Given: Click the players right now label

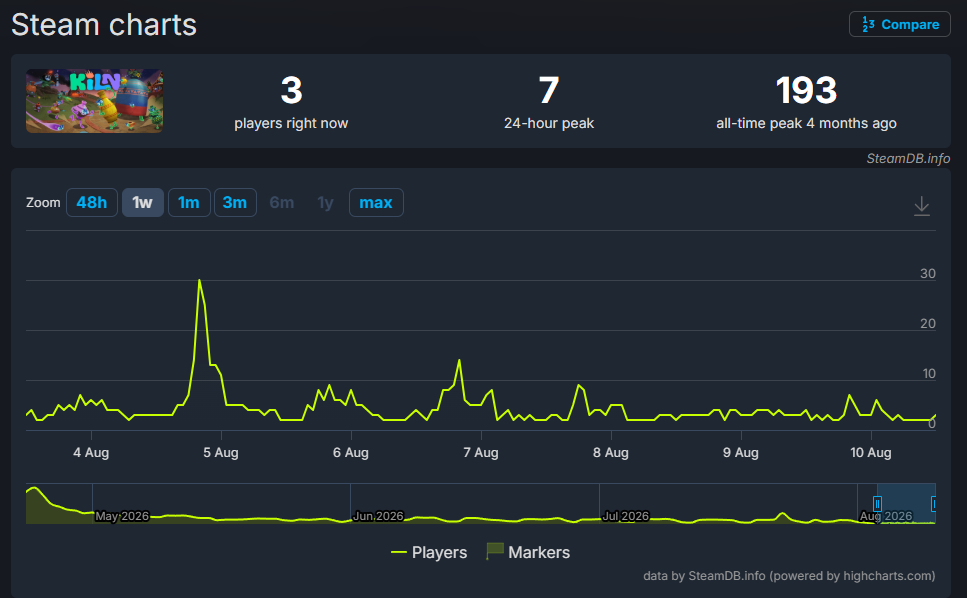Looking at the screenshot, I should (x=291, y=123).
